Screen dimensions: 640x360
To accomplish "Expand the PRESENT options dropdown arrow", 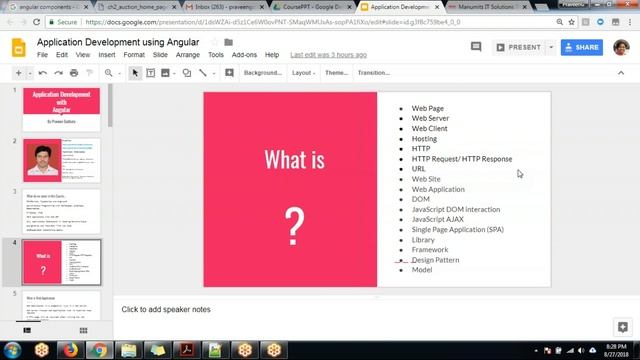I will tap(551, 47).
